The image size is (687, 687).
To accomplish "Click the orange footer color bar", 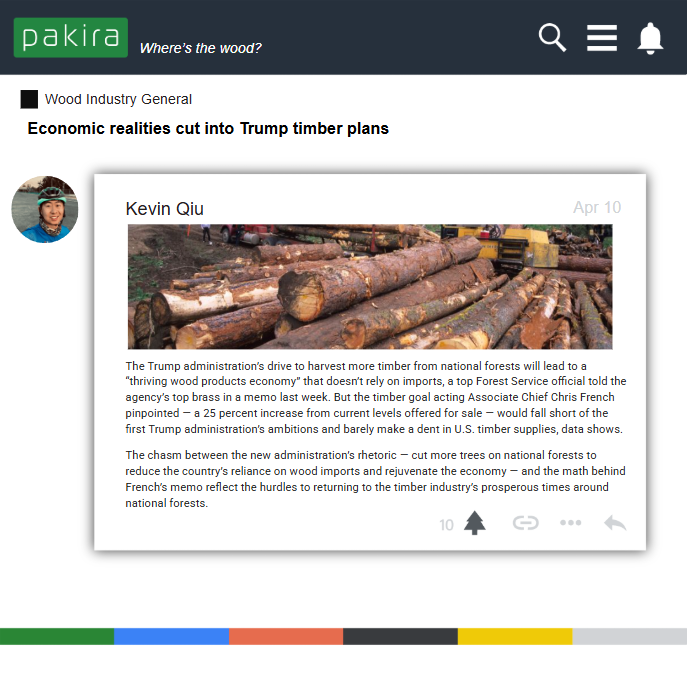I will point(286,636).
